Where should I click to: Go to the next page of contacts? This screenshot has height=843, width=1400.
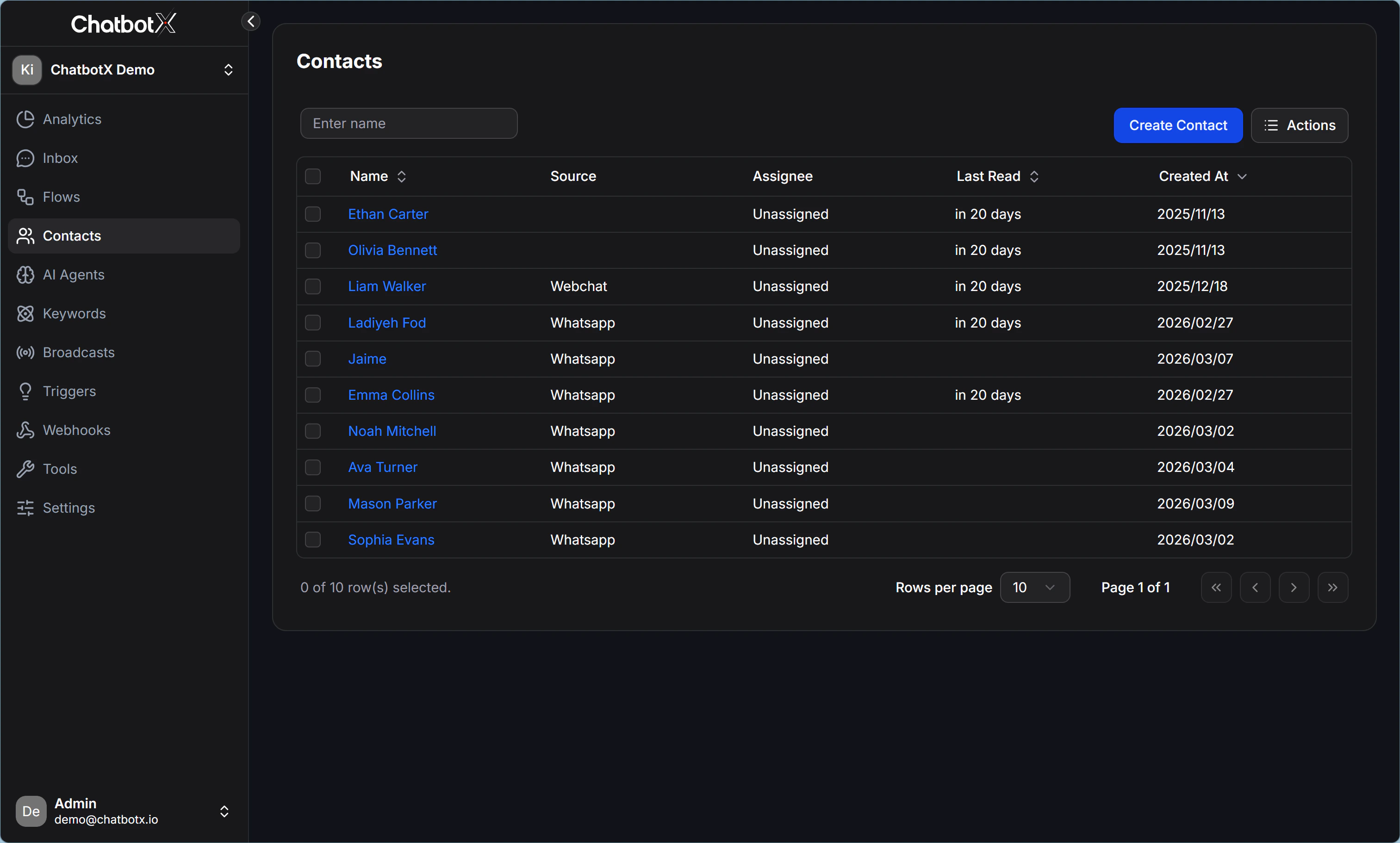coord(1294,588)
